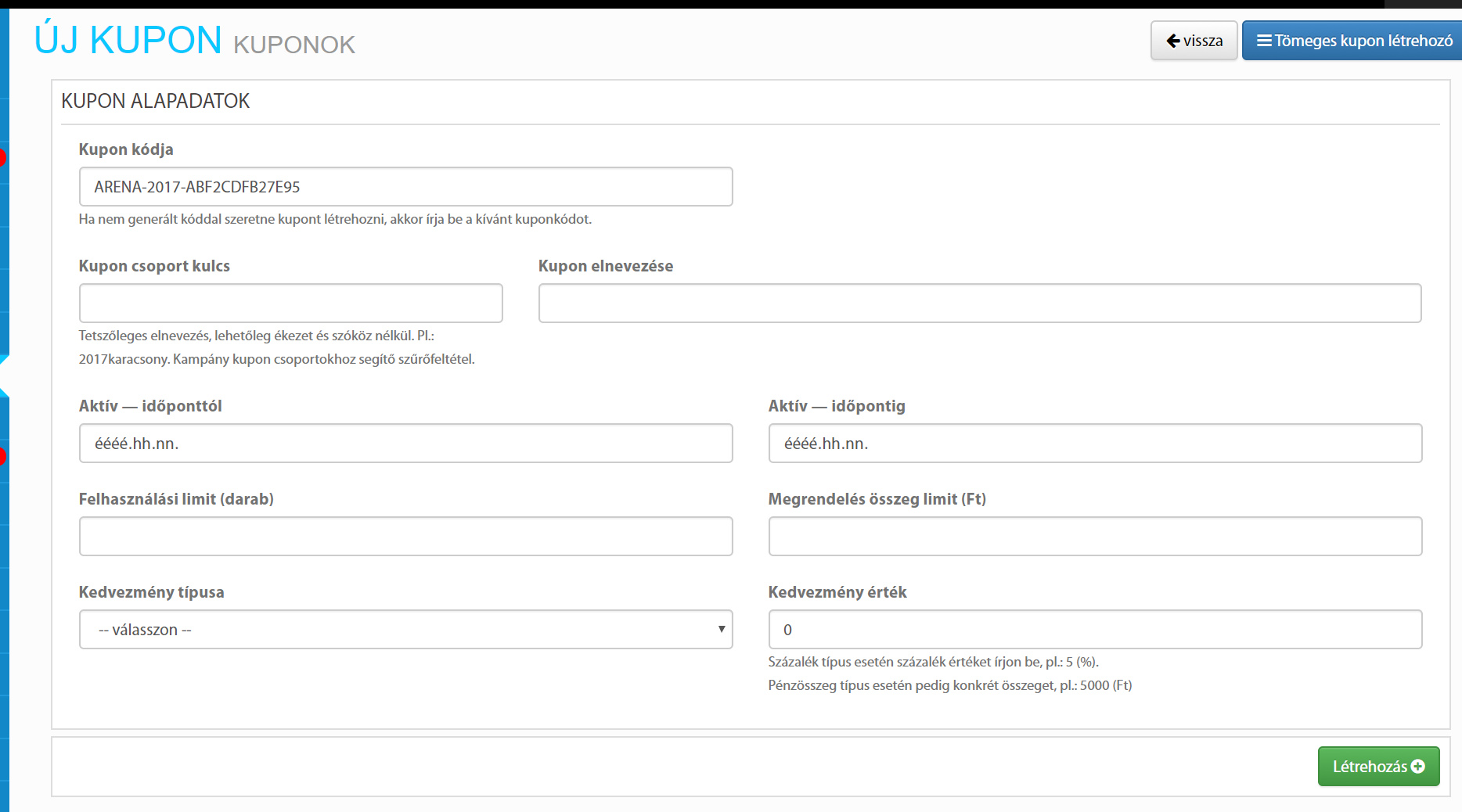
Task: Click the menu lines icon in Tömeges kupon button
Action: tap(1264, 41)
